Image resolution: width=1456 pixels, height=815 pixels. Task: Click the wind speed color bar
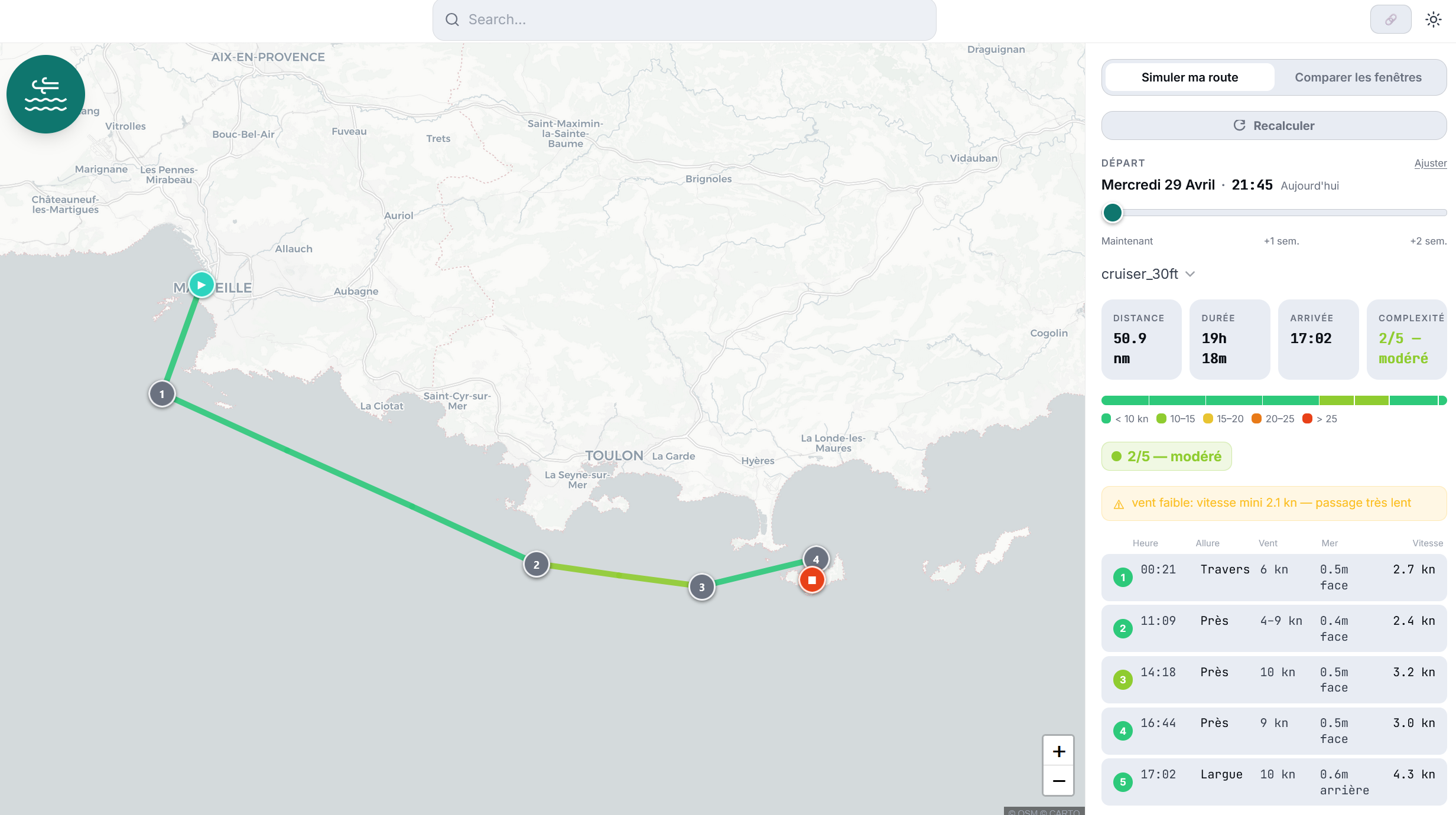[1273, 400]
